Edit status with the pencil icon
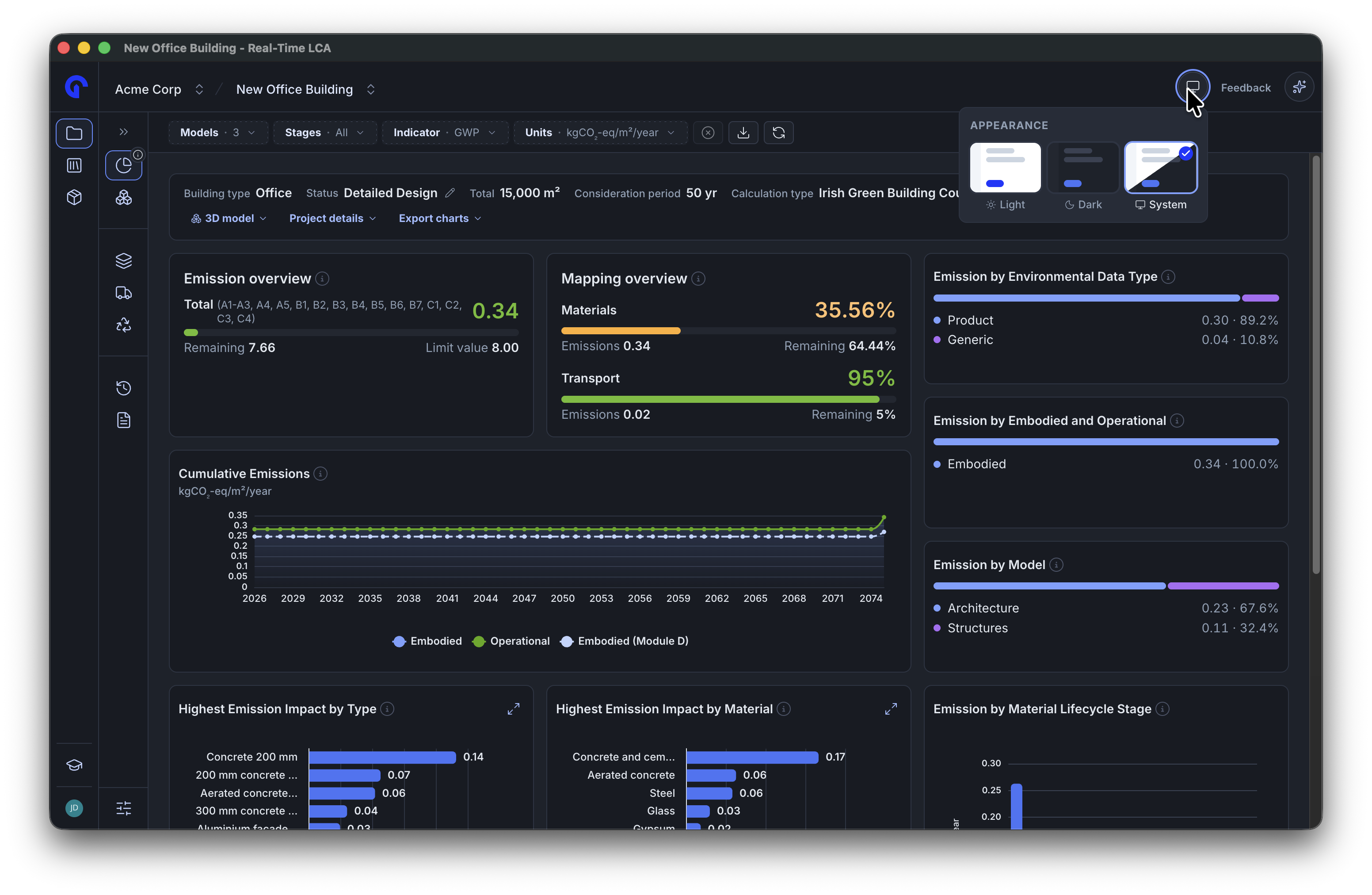1372x895 pixels. (x=450, y=193)
